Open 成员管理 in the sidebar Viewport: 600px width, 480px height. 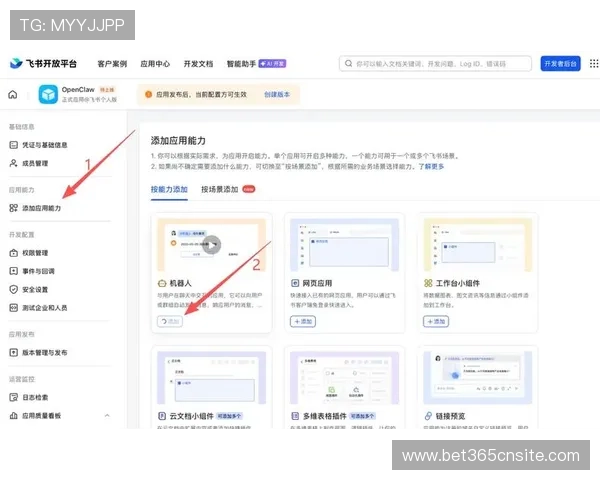pos(34,163)
